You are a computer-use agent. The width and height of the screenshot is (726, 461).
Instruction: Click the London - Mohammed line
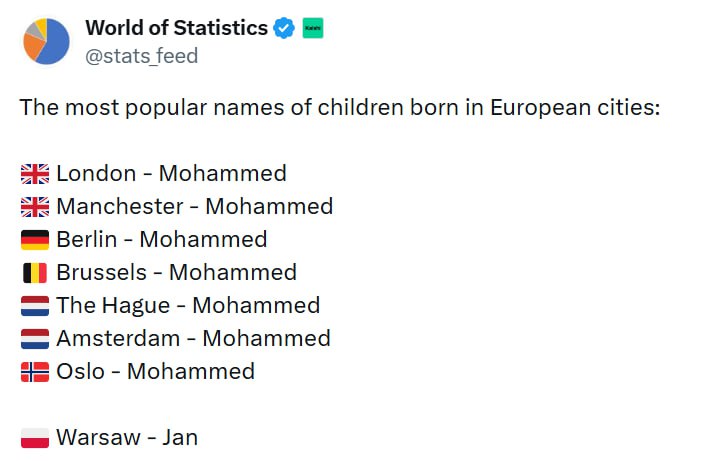pos(171,174)
